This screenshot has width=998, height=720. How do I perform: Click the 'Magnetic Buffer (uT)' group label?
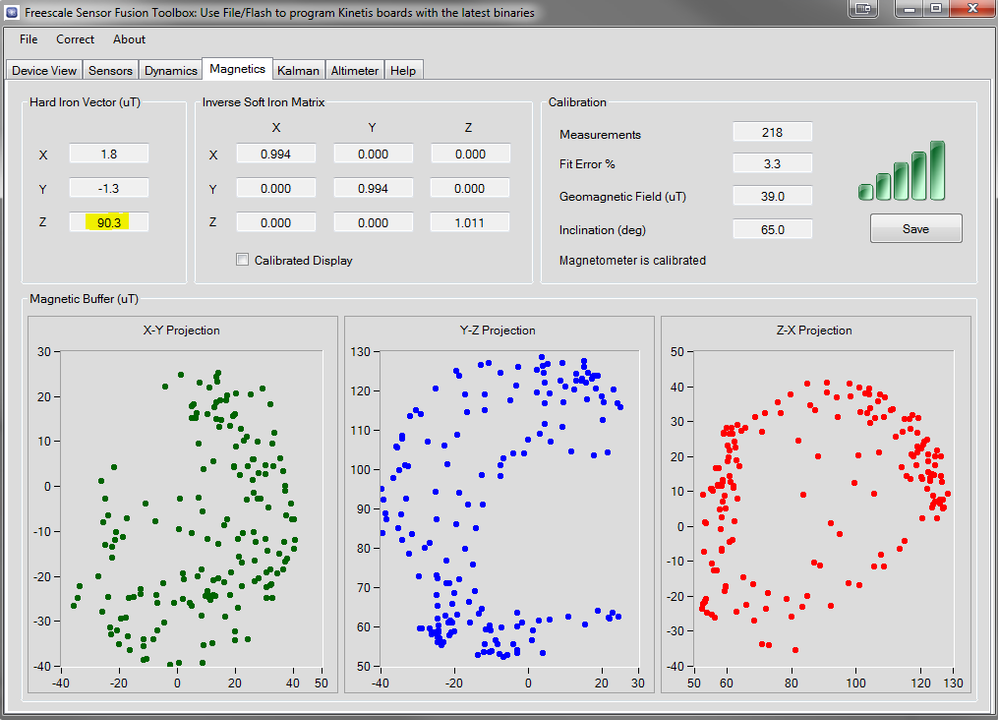point(84,299)
